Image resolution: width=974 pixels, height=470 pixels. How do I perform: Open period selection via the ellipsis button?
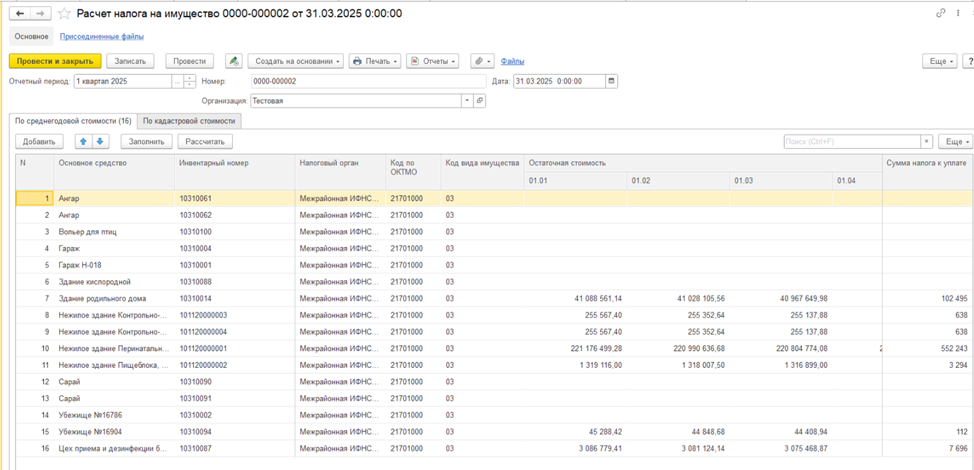[x=177, y=81]
